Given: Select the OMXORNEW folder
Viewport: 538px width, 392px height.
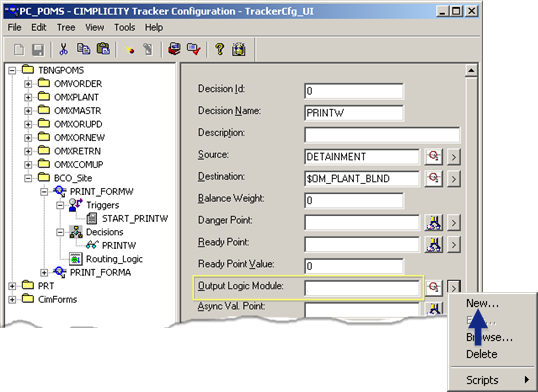Looking at the screenshot, I should click(79, 138).
